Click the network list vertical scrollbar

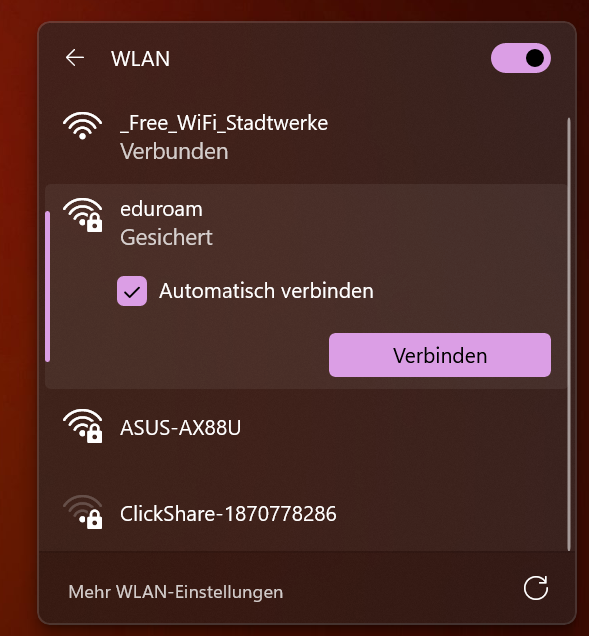[x=569, y=334]
